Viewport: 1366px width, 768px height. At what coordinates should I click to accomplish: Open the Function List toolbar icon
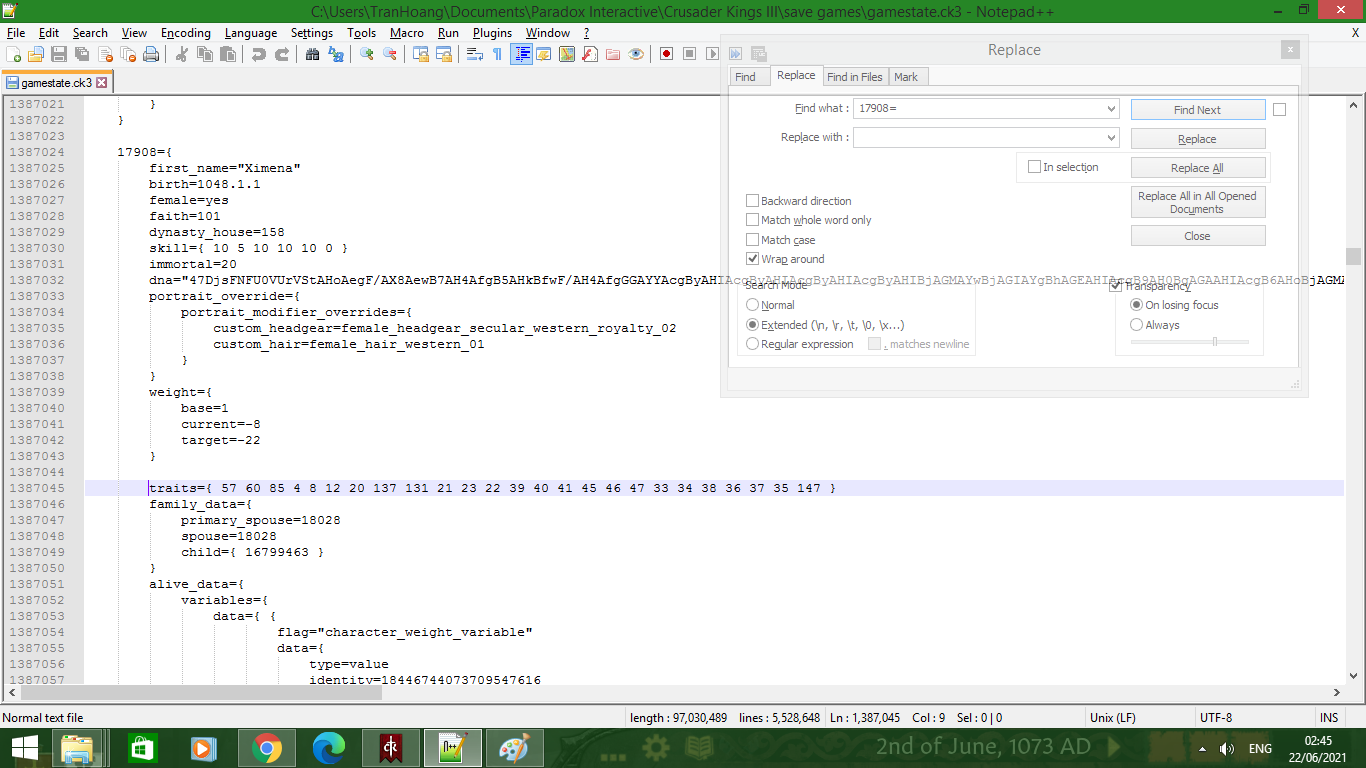click(590, 54)
